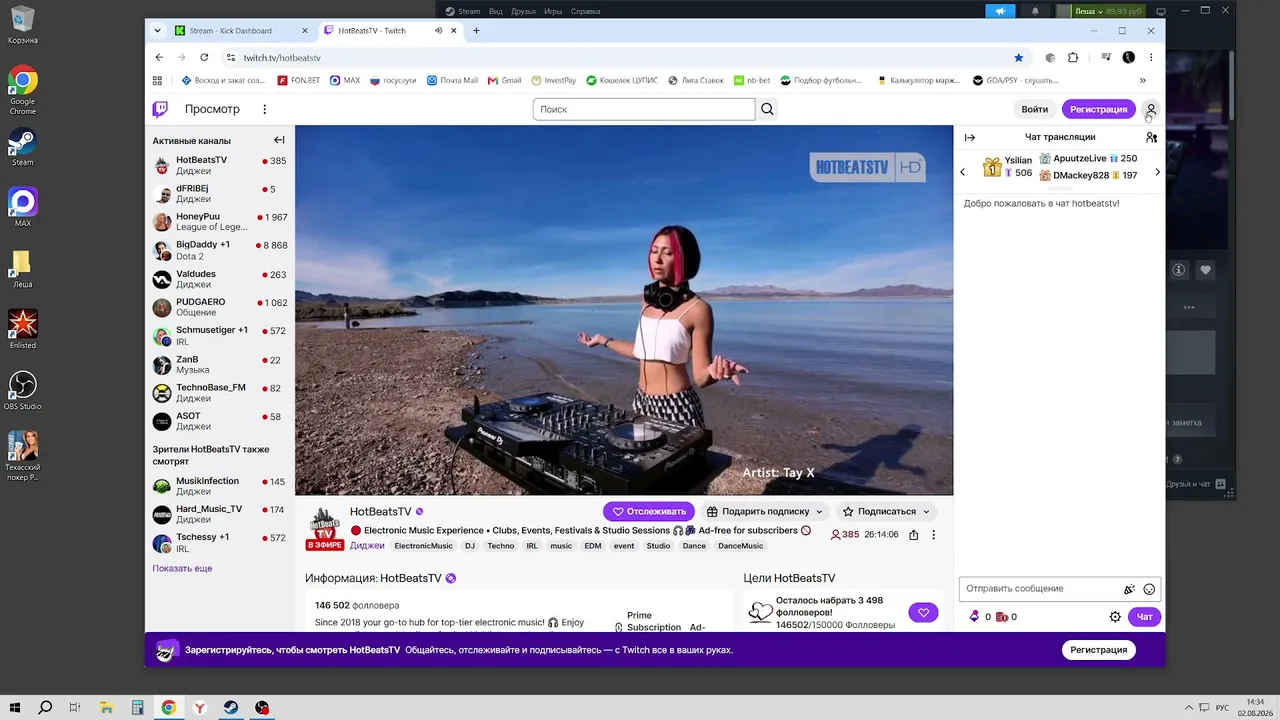
Task: Open the Twitch home logo
Action: point(160,109)
